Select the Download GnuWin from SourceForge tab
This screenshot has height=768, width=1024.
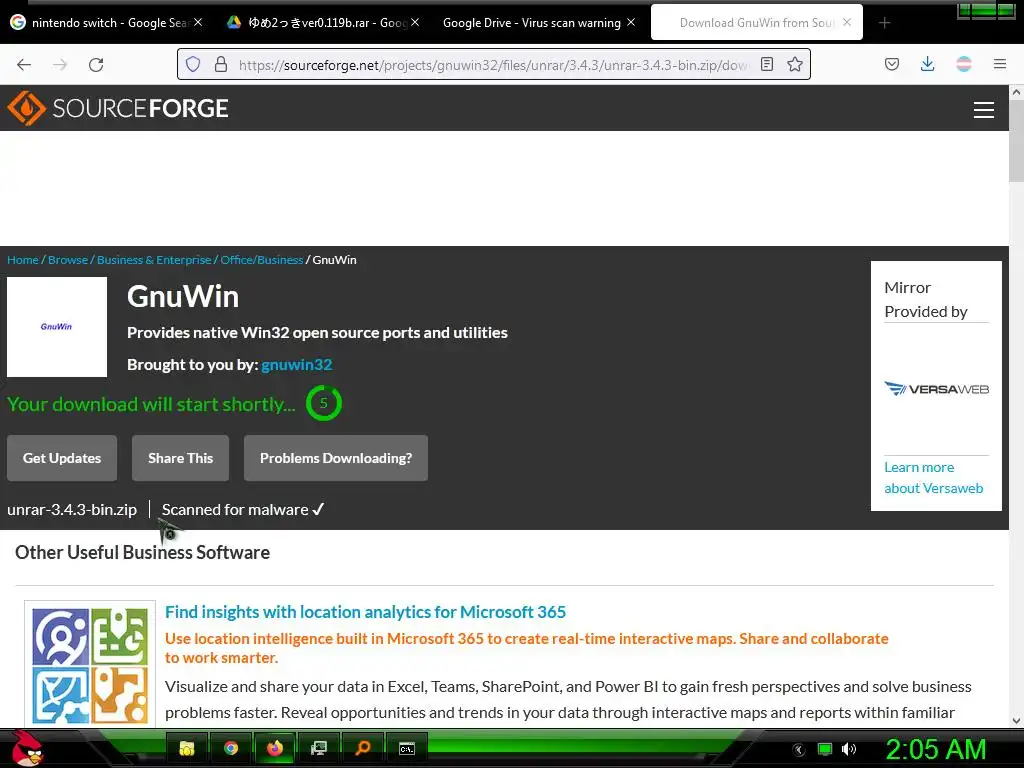click(x=756, y=23)
